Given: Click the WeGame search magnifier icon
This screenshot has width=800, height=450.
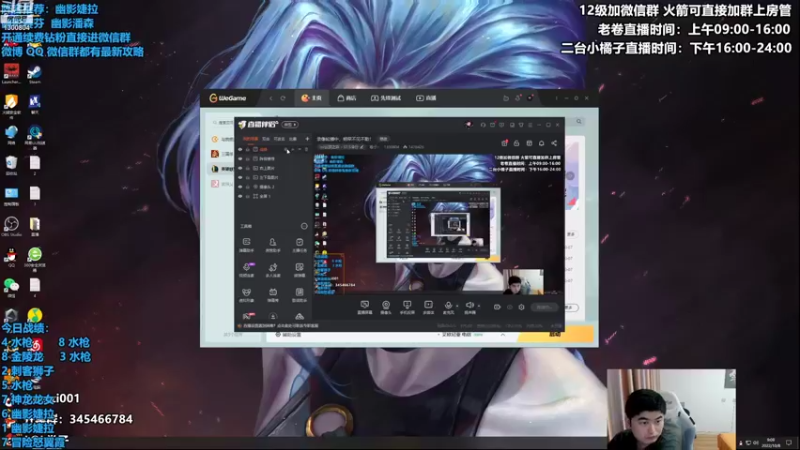Looking at the screenshot, I should 579,121.
